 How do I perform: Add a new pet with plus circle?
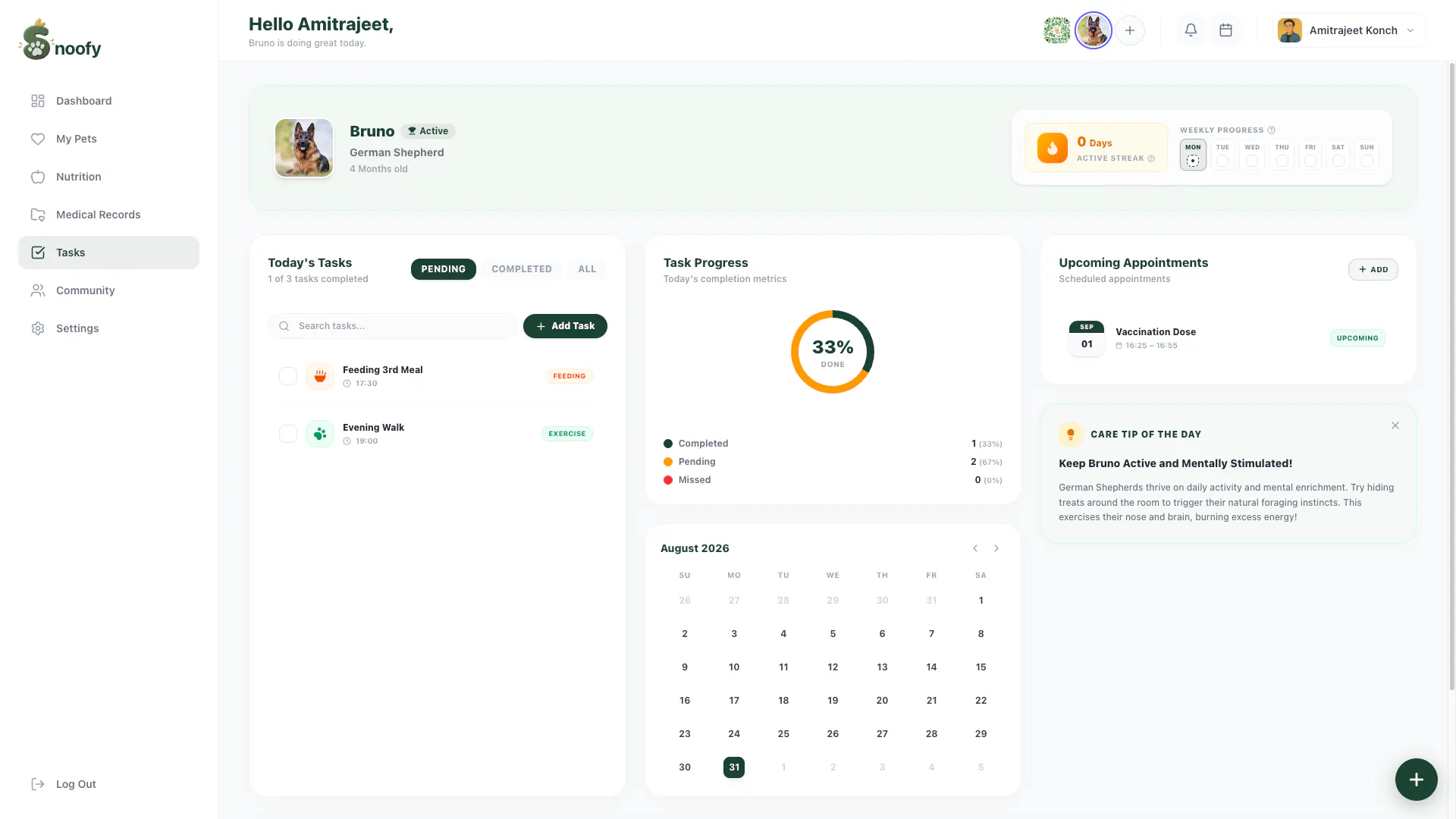[x=1130, y=30]
